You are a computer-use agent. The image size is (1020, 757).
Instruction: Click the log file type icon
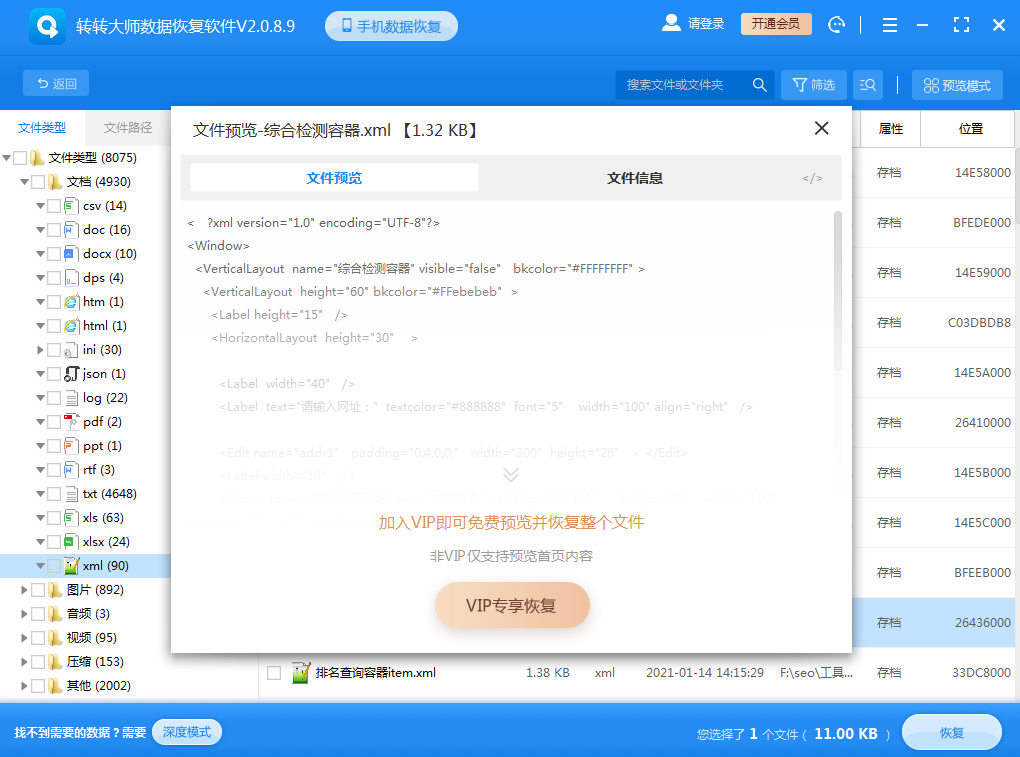[x=71, y=398]
